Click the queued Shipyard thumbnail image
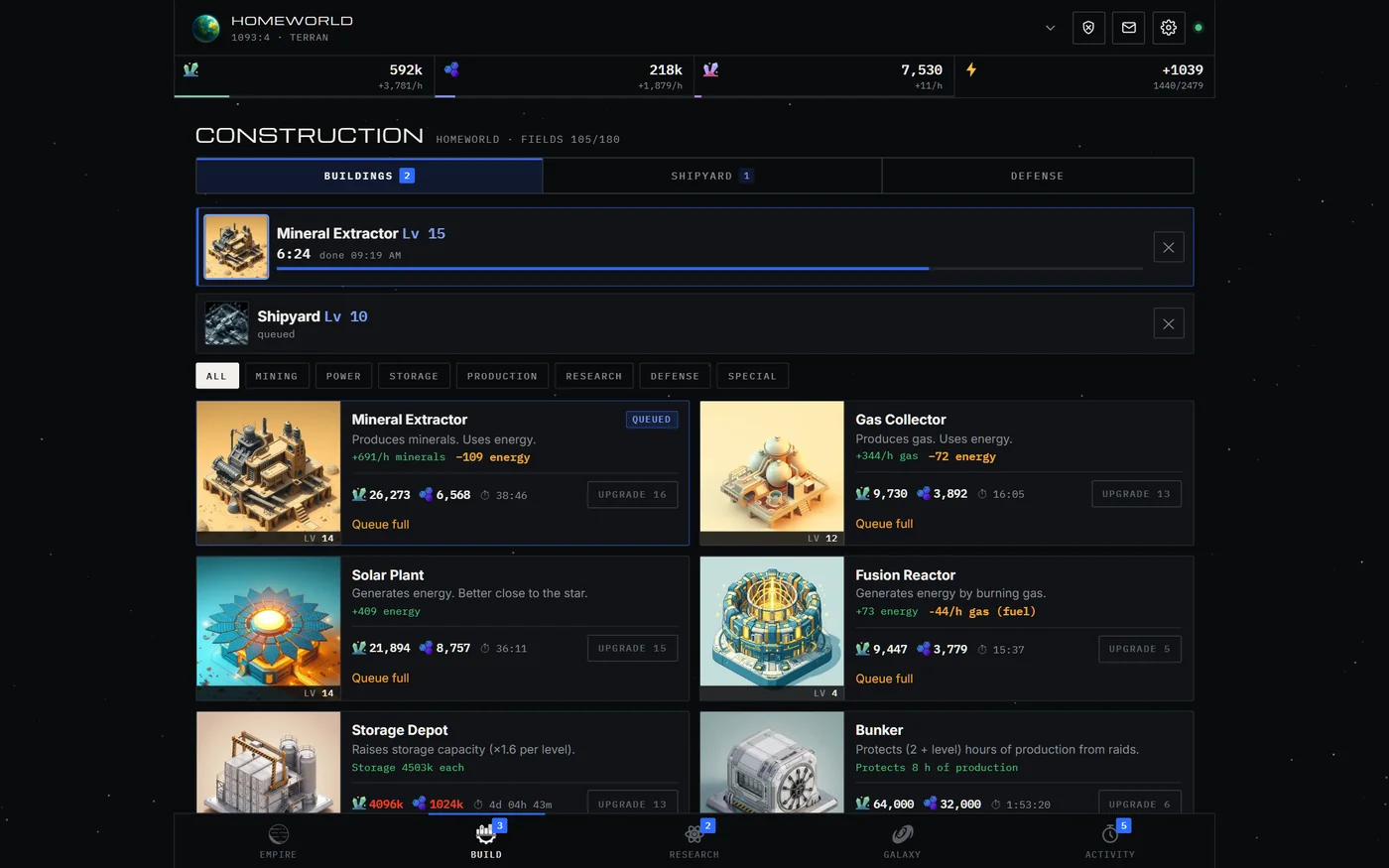Viewport: 1389px width, 868px height. 226,323
